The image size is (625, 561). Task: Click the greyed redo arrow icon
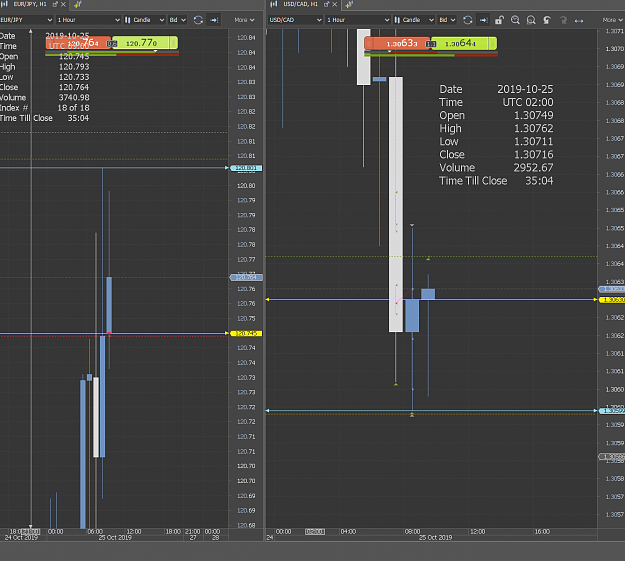tap(563, 20)
